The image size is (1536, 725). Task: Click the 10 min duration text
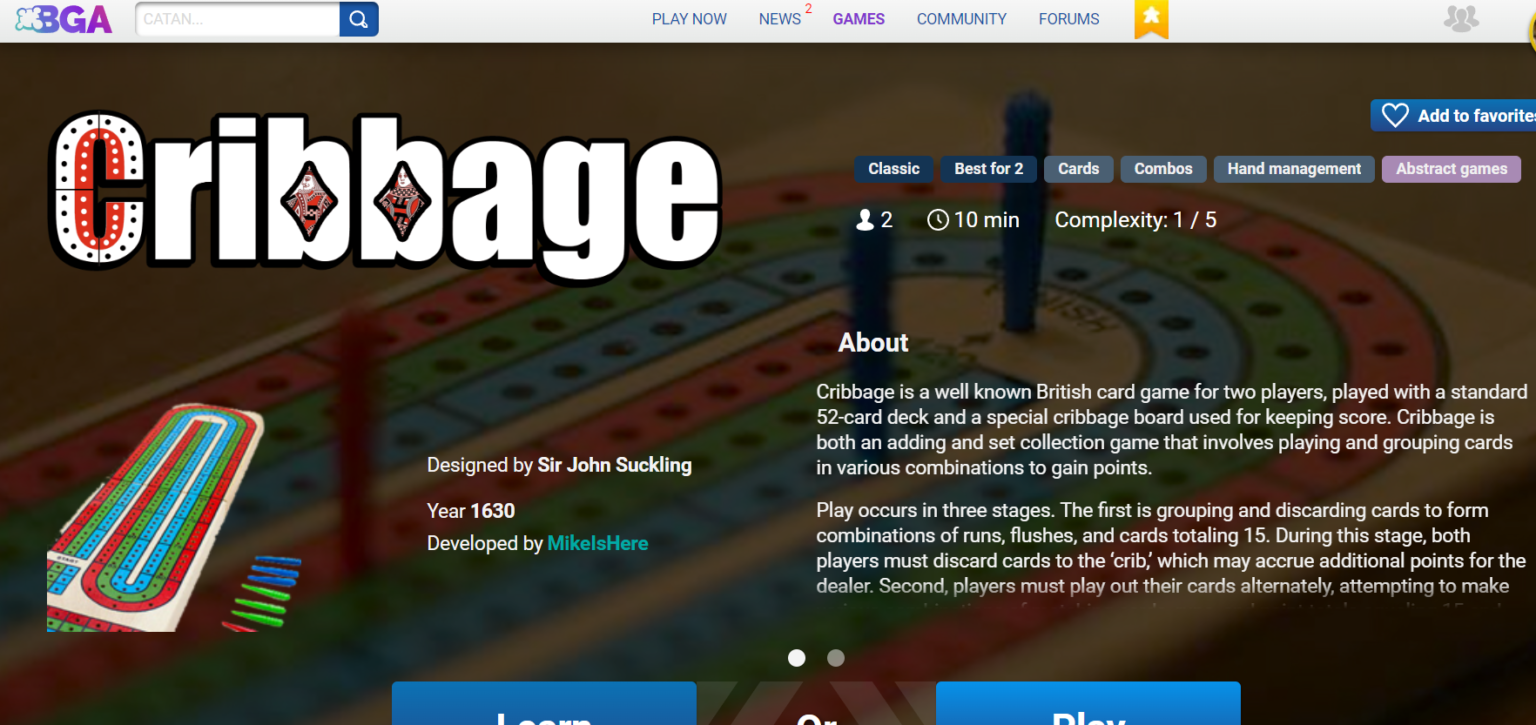coord(987,220)
